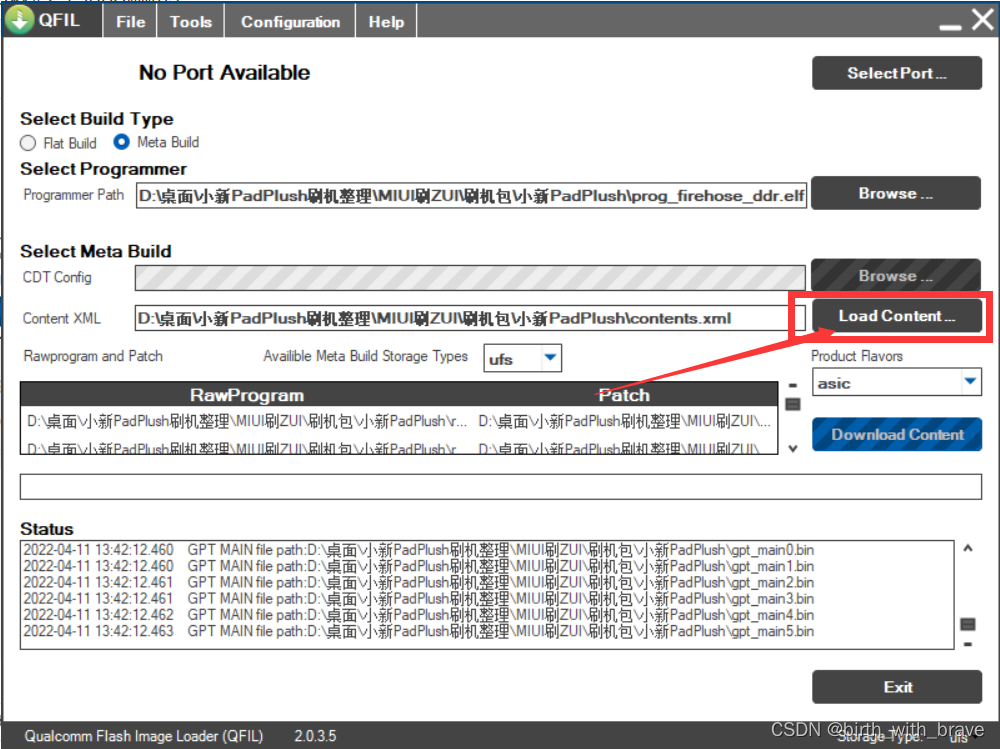The width and height of the screenshot is (1000, 749).
Task: Select the gpt_main0.bin log line
Action: 418,550
